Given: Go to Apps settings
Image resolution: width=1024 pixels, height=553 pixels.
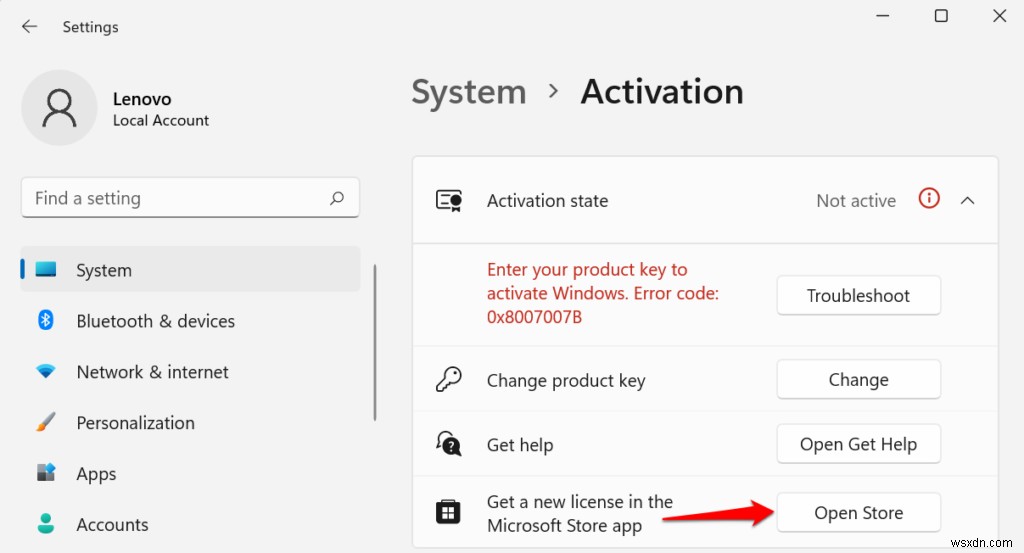Looking at the screenshot, I should (96, 474).
